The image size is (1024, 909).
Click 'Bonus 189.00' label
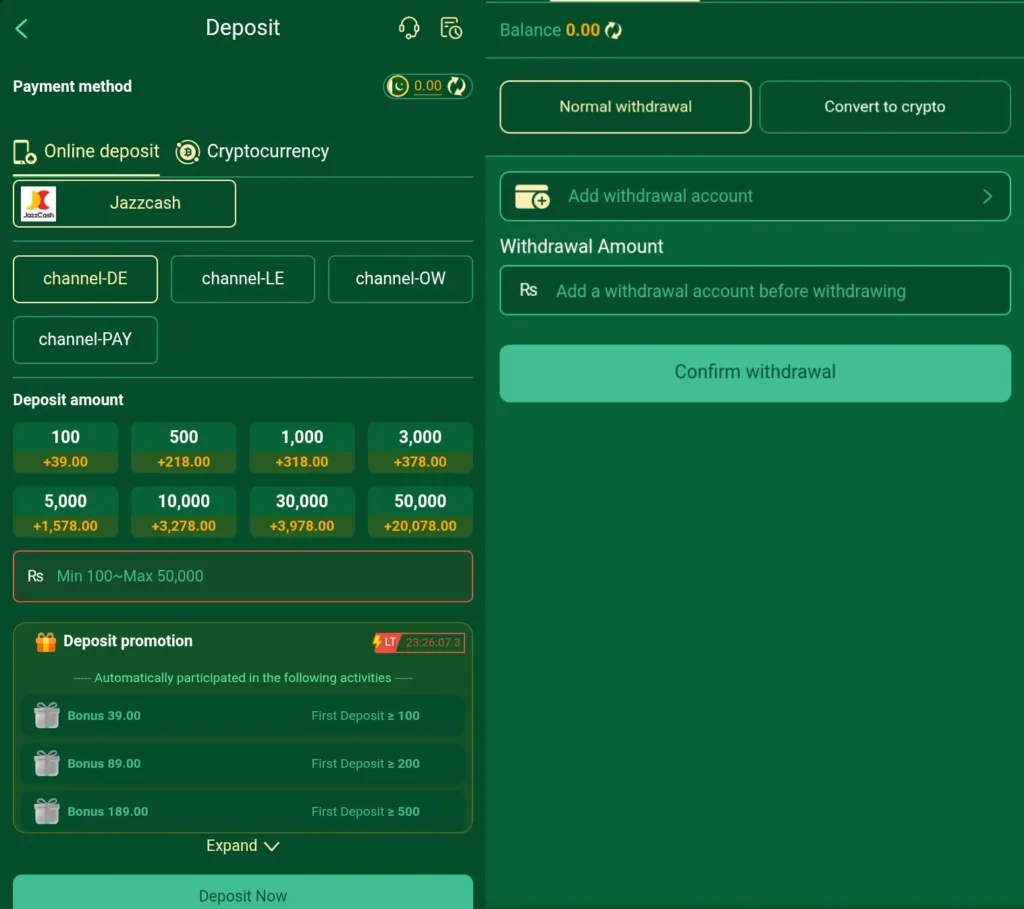(108, 812)
